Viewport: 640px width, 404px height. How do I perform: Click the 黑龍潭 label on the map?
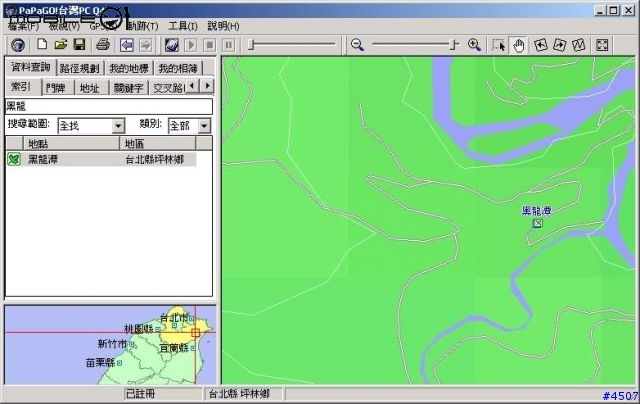coord(537,211)
